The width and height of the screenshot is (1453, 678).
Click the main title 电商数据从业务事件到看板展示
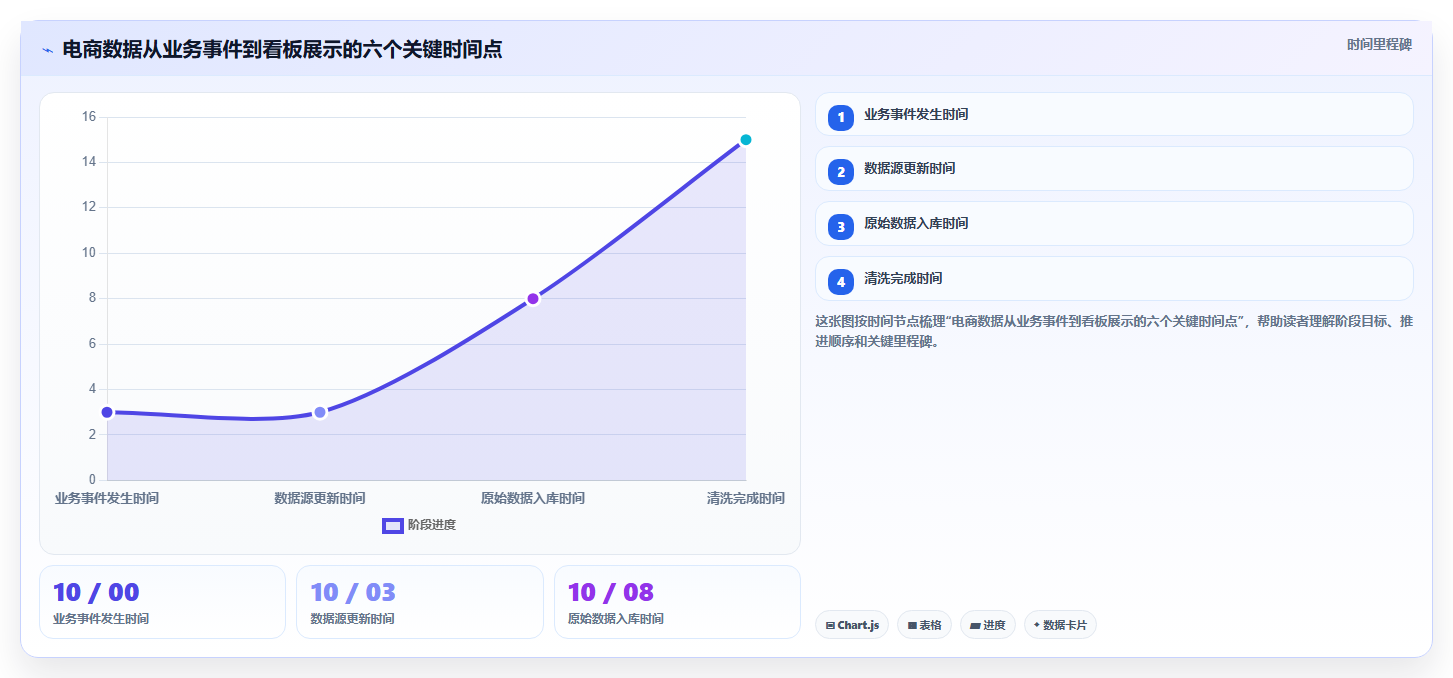click(282, 49)
